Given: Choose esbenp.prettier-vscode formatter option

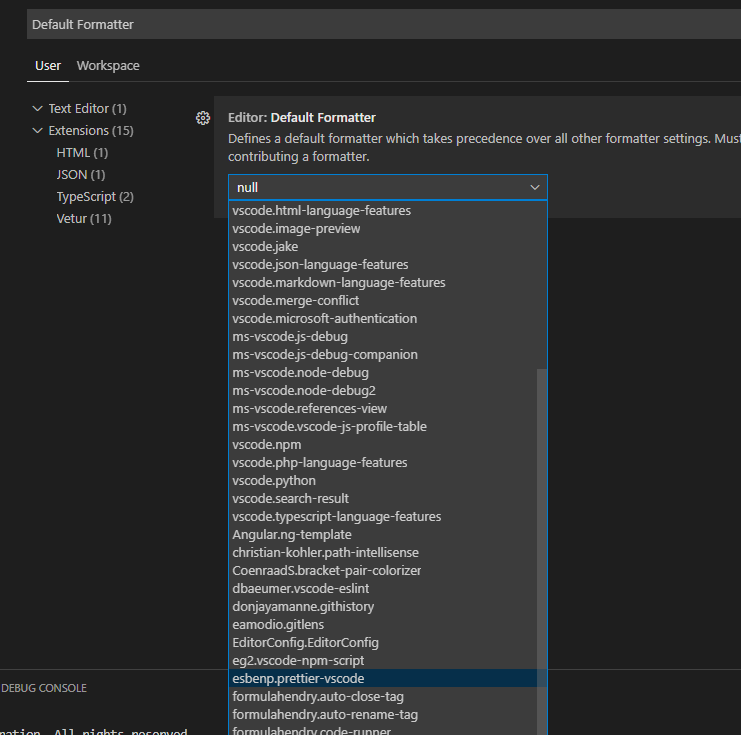Looking at the screenshot, I should [383, 678].
